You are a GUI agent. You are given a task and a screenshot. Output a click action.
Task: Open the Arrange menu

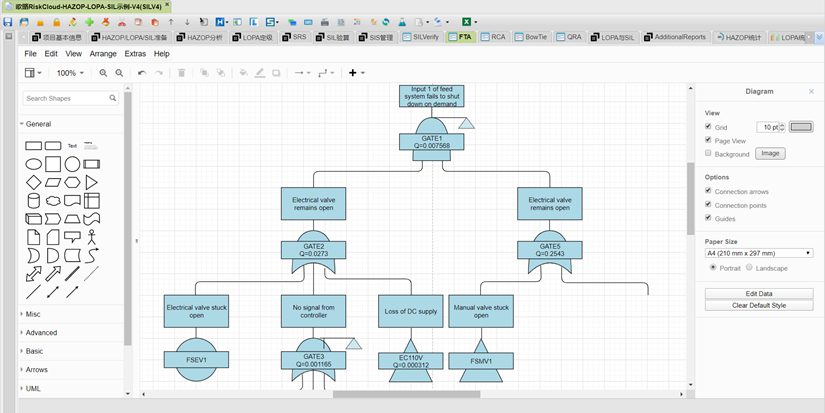tap(102, 53)
